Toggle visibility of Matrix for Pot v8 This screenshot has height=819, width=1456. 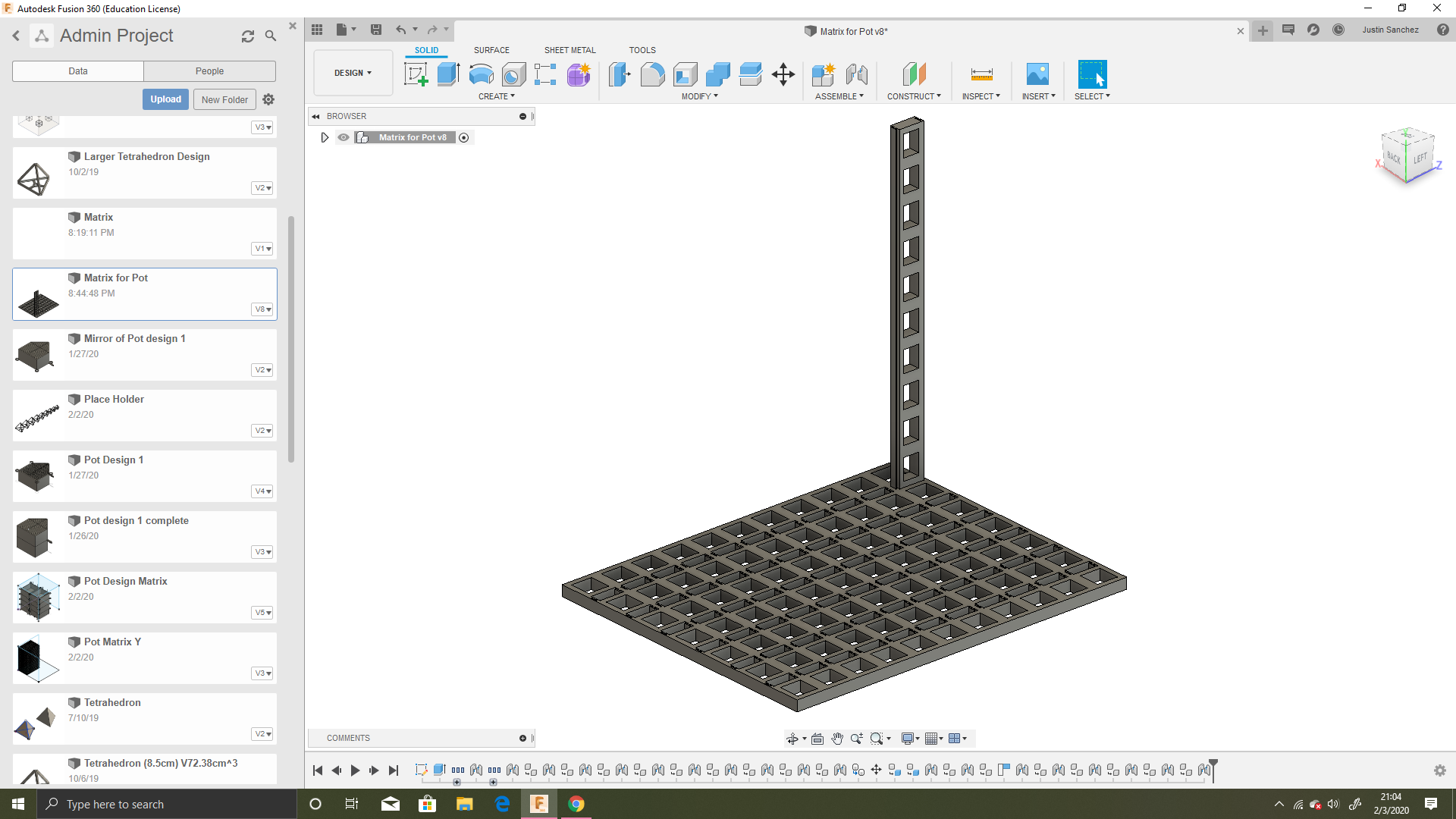[344, 137]
